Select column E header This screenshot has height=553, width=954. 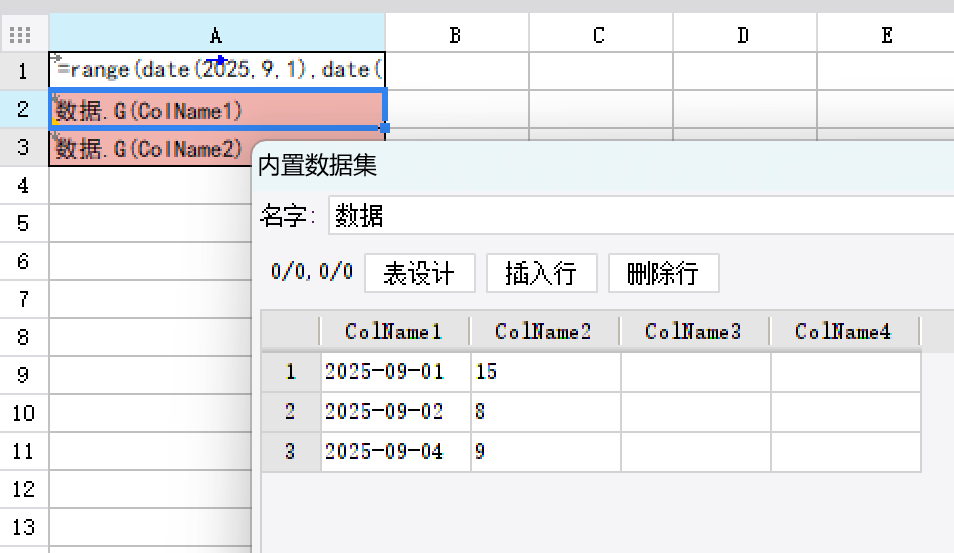(886, 35)
